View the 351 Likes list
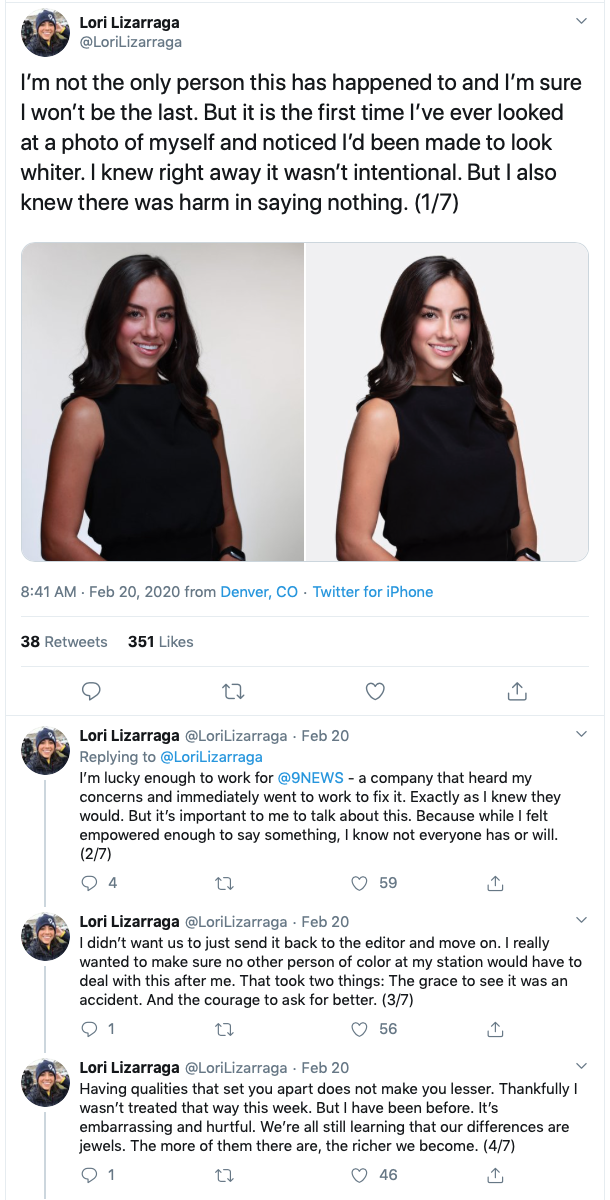 click(x=161, y=642)
